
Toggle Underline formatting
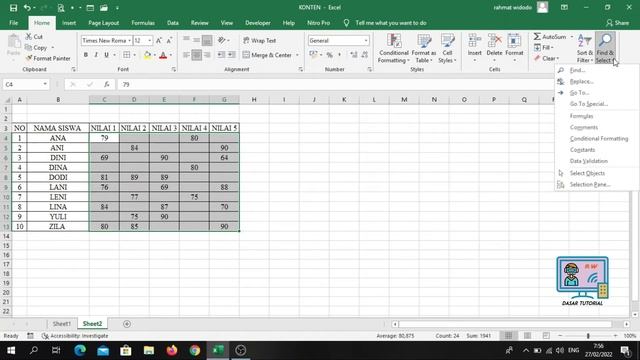[107, 55]
